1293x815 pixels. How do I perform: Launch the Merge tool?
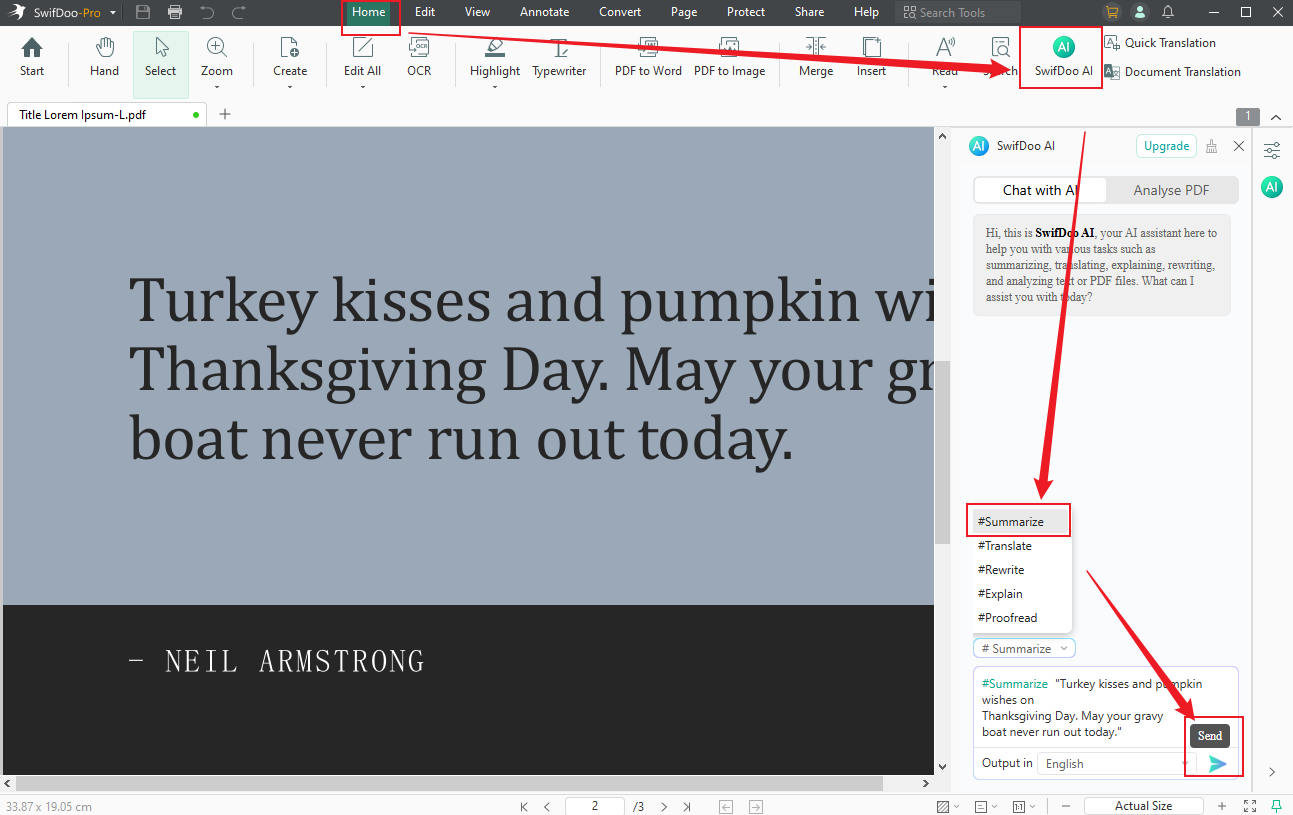click(815, 55)
